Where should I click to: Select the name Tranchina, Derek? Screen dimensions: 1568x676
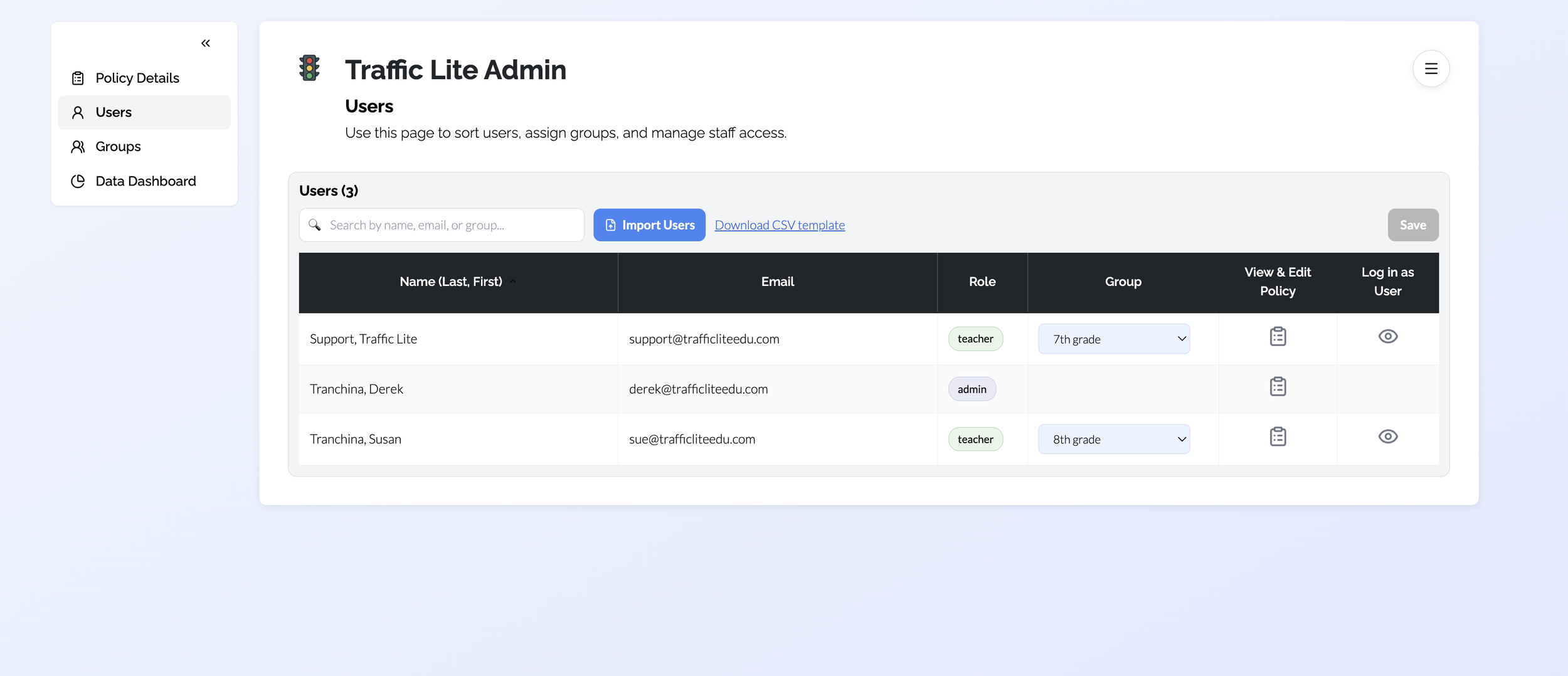point(356,389)
